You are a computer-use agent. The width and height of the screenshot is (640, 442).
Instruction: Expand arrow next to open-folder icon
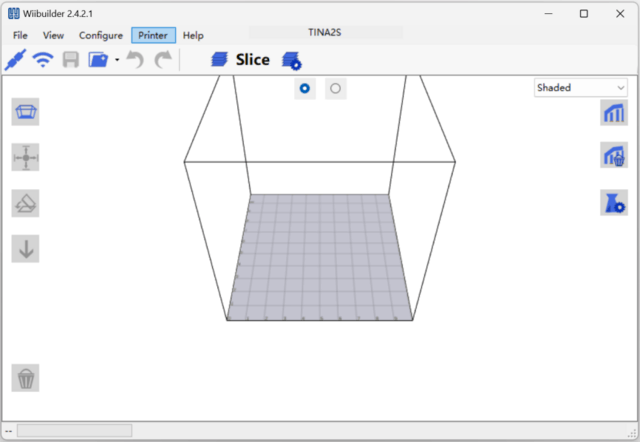pos(117,60)
